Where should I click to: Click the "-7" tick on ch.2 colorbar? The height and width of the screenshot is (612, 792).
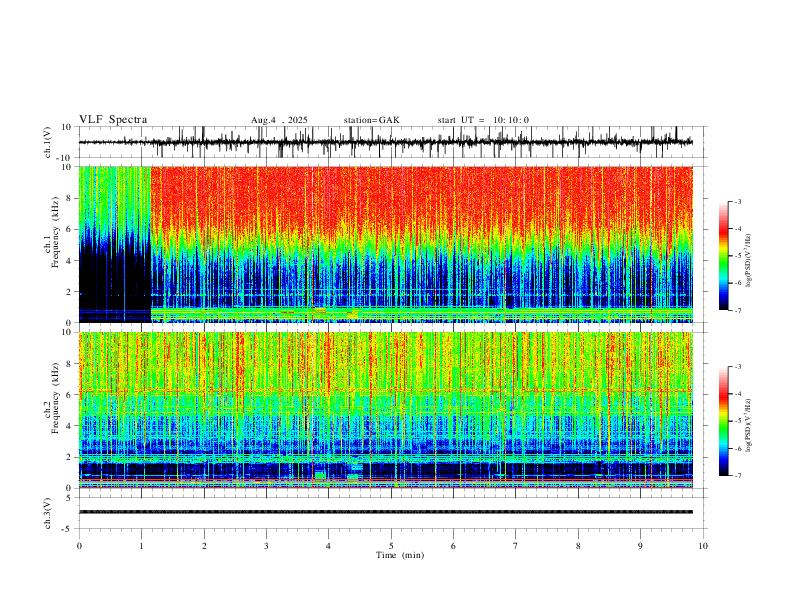click(737, 475)
